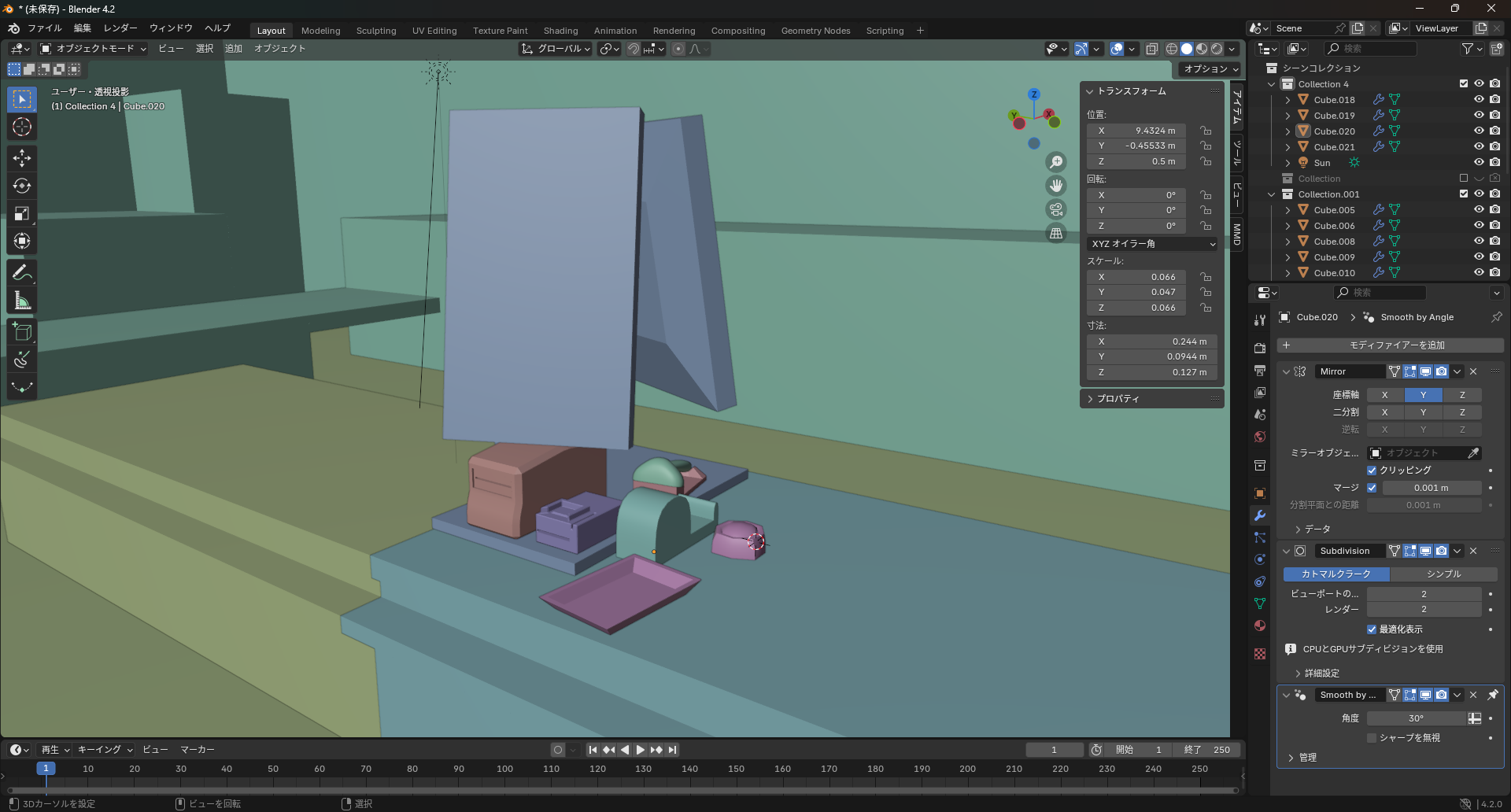Select the Simple subdivision type button
This screenshot has height=812, width=1511.
(x=1443, y=574)
